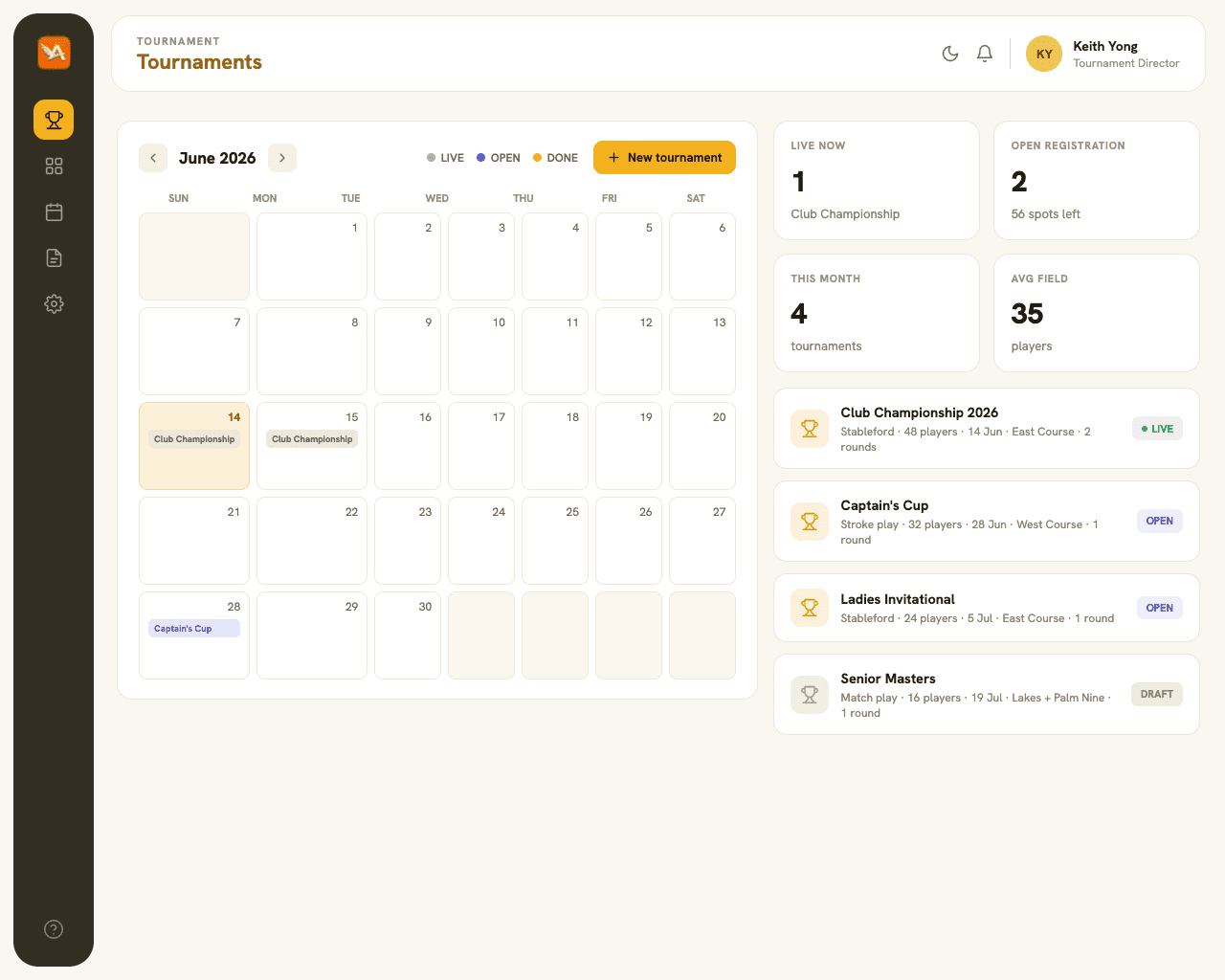Select June 22 on the calendar
Viewport: 1225px width, 980px height.
pyautogui.click(x=312, y=541)
